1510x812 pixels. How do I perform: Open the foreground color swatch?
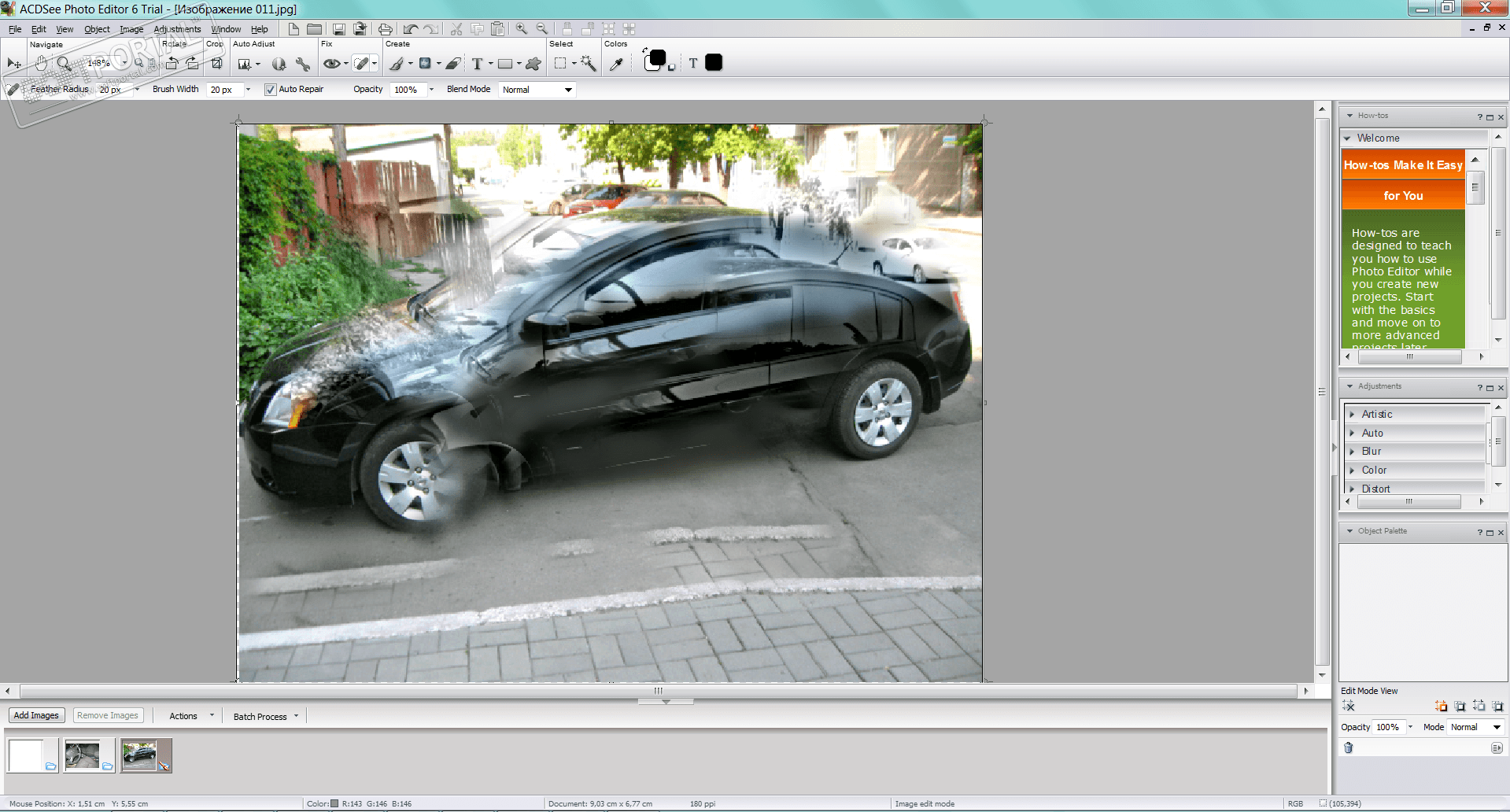656,59
